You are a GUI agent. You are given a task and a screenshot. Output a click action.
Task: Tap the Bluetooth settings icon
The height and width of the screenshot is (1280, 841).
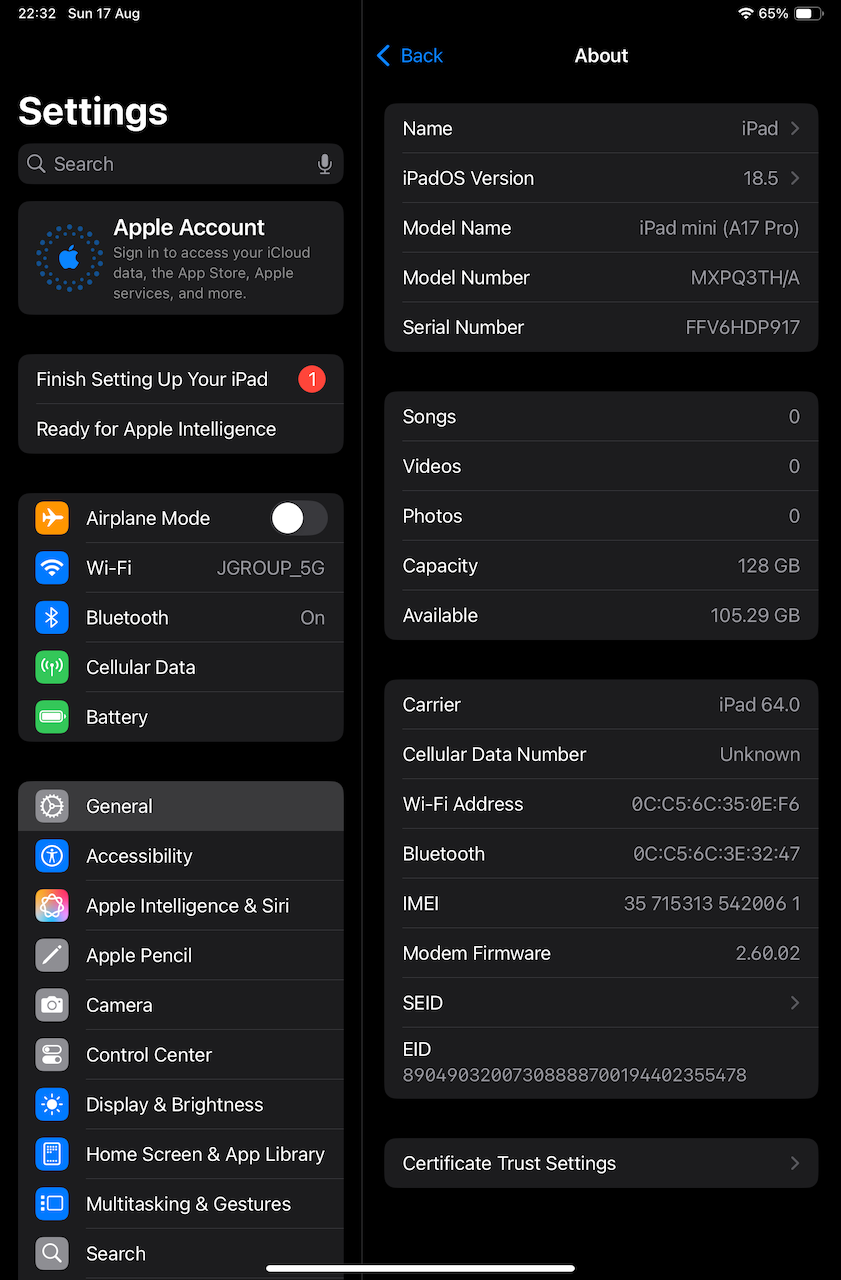(52, 618)
